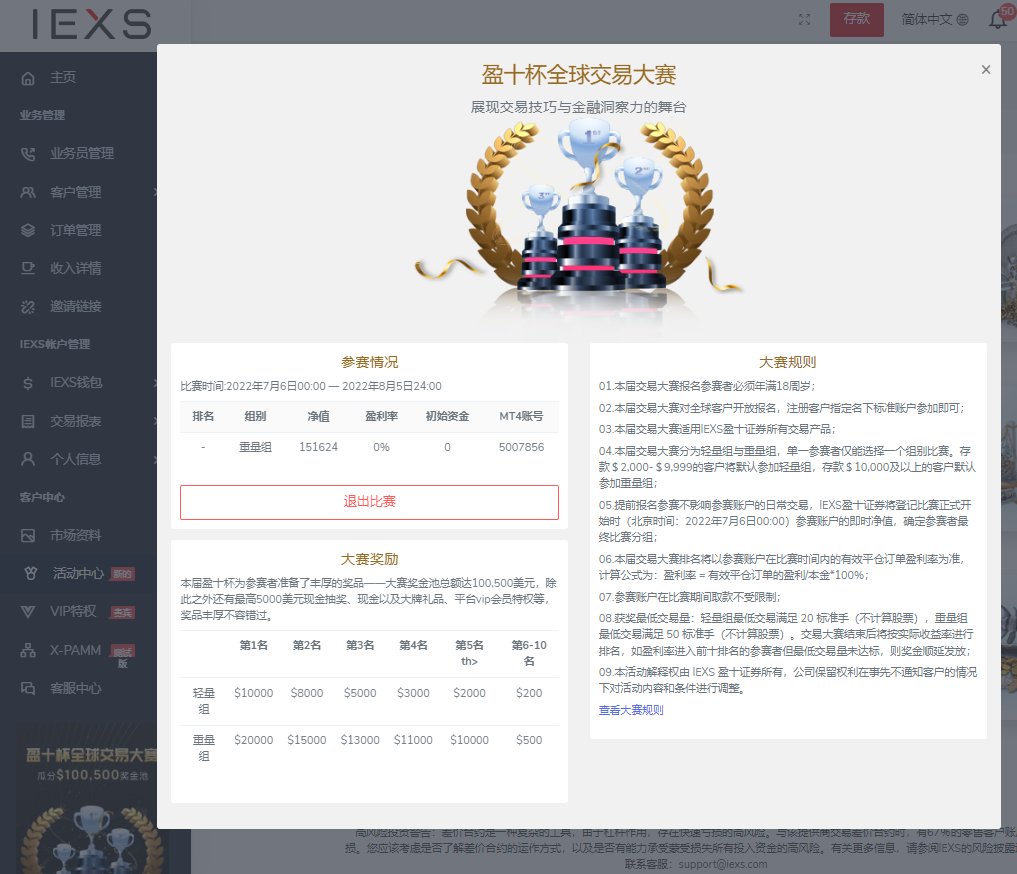Click the image icon for 市场资料
The width and height of the screenshot is (1017, 874).
tap(28, 536)
